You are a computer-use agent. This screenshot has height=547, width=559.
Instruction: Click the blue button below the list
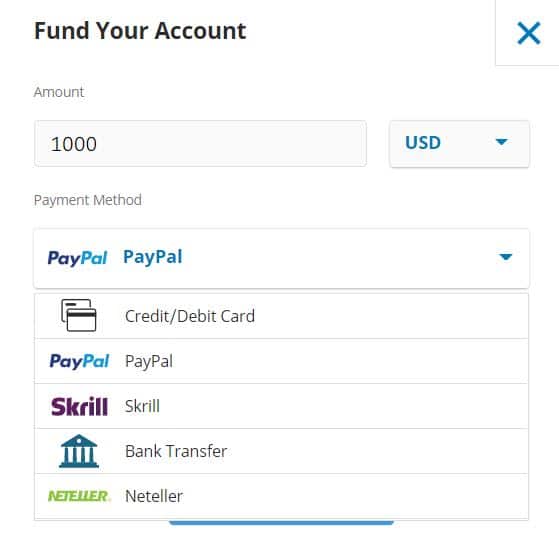pos(281,522)
